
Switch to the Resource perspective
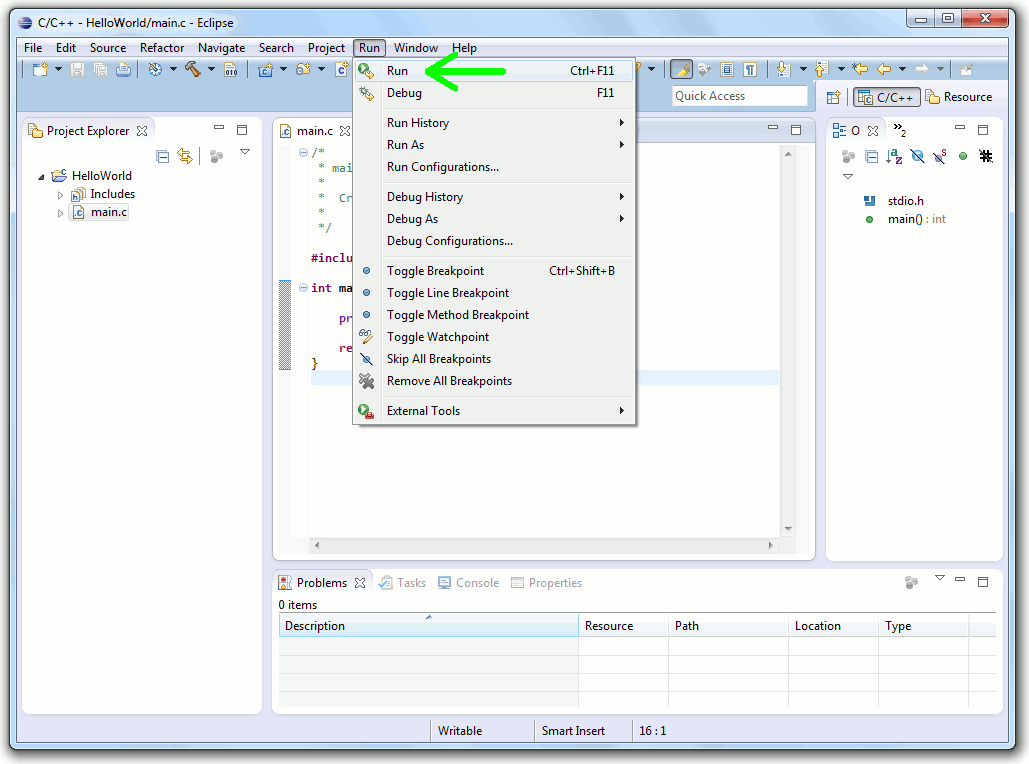pyautogui.click(x=959, y=97)
